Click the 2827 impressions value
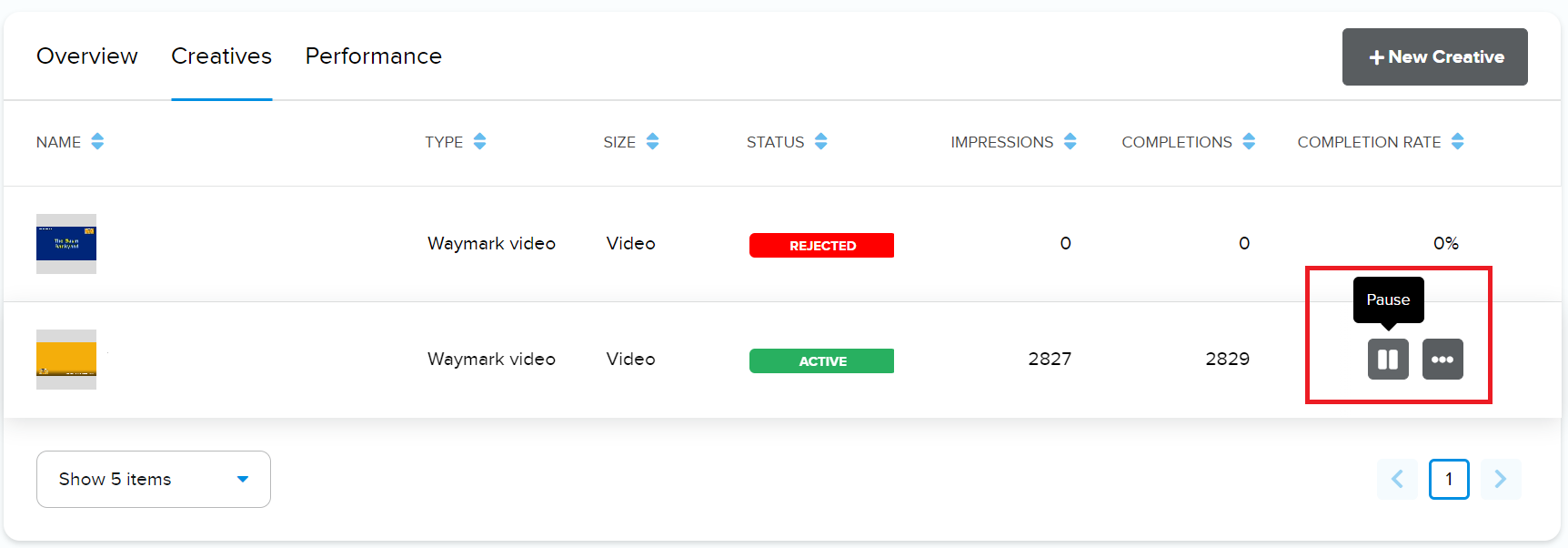1568x548 pixels. 1050,359
